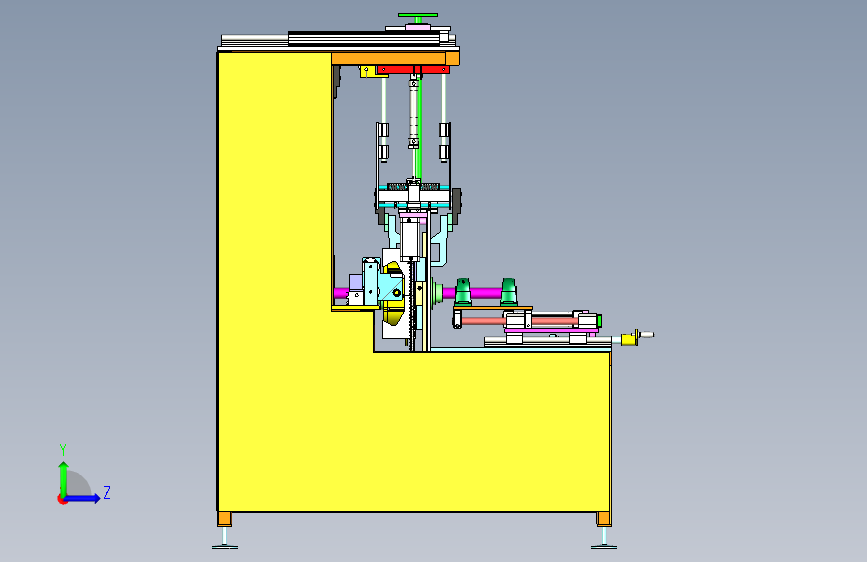The height and width of the screenshot is (562, 867).
Task: Select the yellow motor at the right rail end
Action: coord(628,339)
